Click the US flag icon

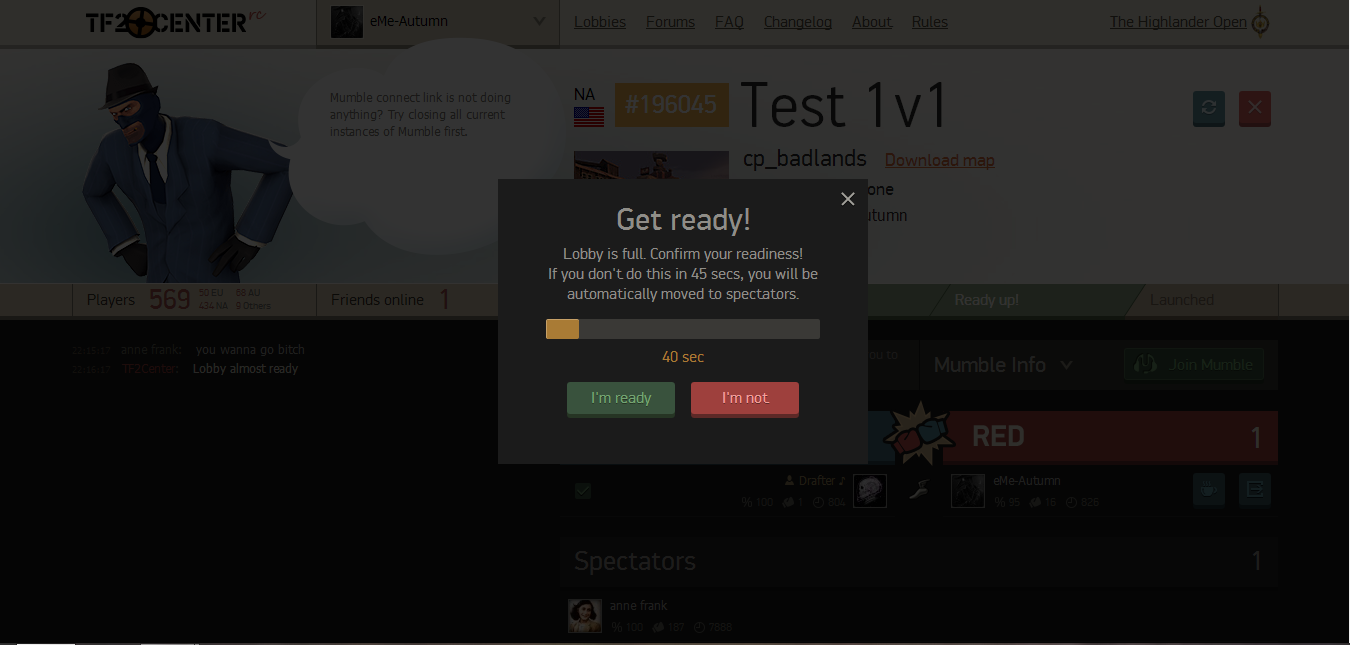tap(589, 117)
